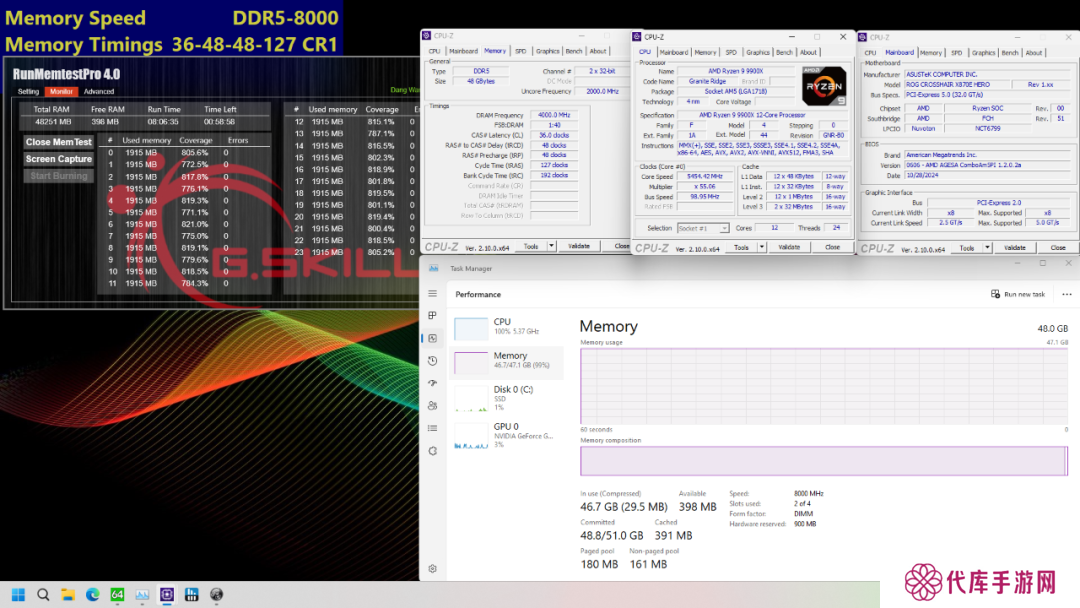Select Disk 0 (C:) in Performance list
Screen dimensions: 1080x608
(508, 398)
